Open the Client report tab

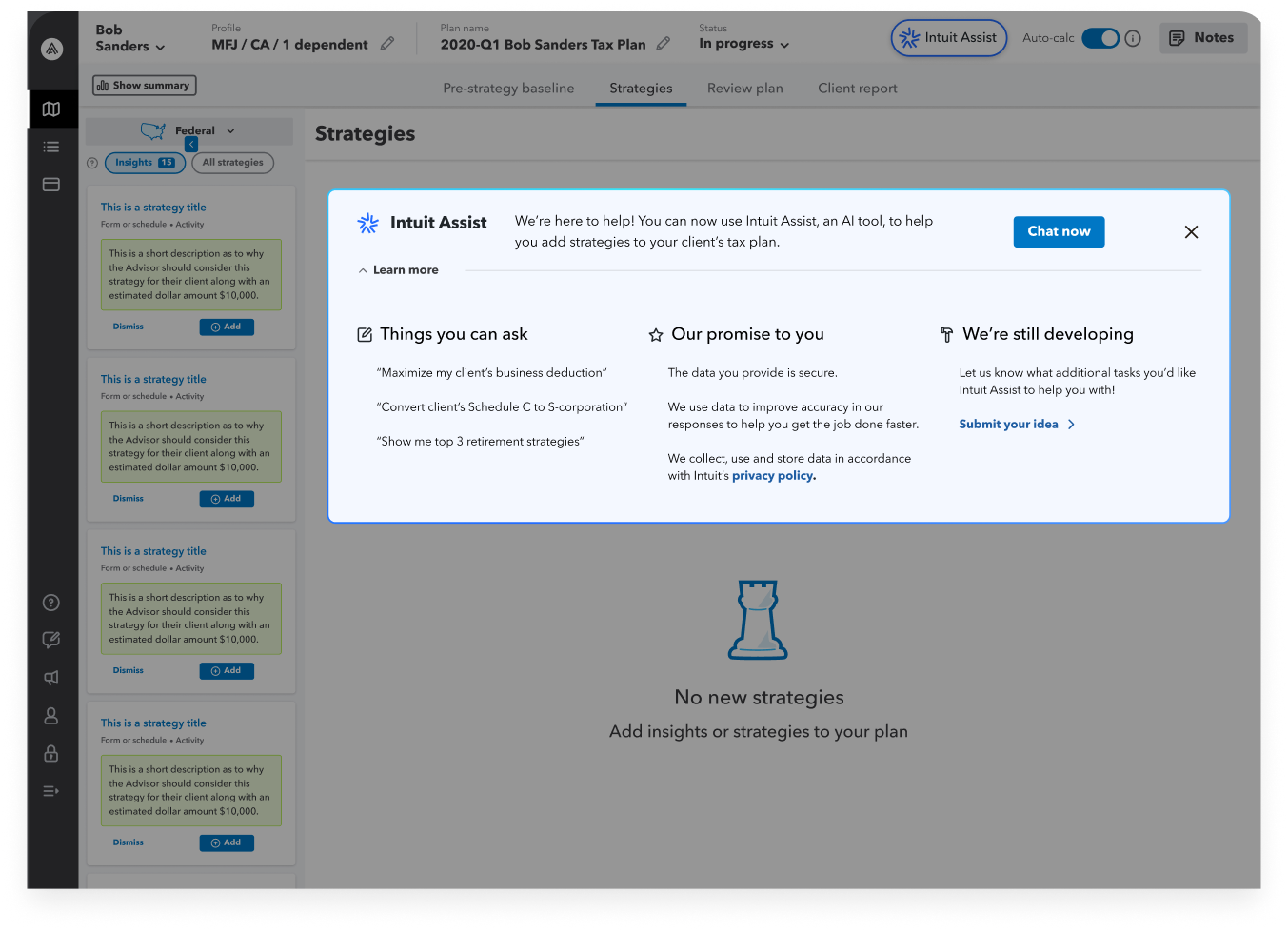(858, 89)
